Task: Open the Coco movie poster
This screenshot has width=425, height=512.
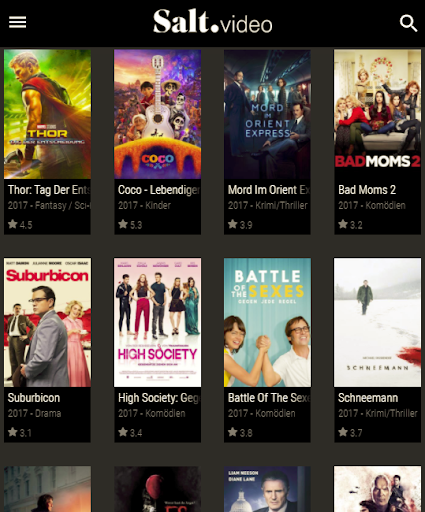Action: click(x=157, y=114)
